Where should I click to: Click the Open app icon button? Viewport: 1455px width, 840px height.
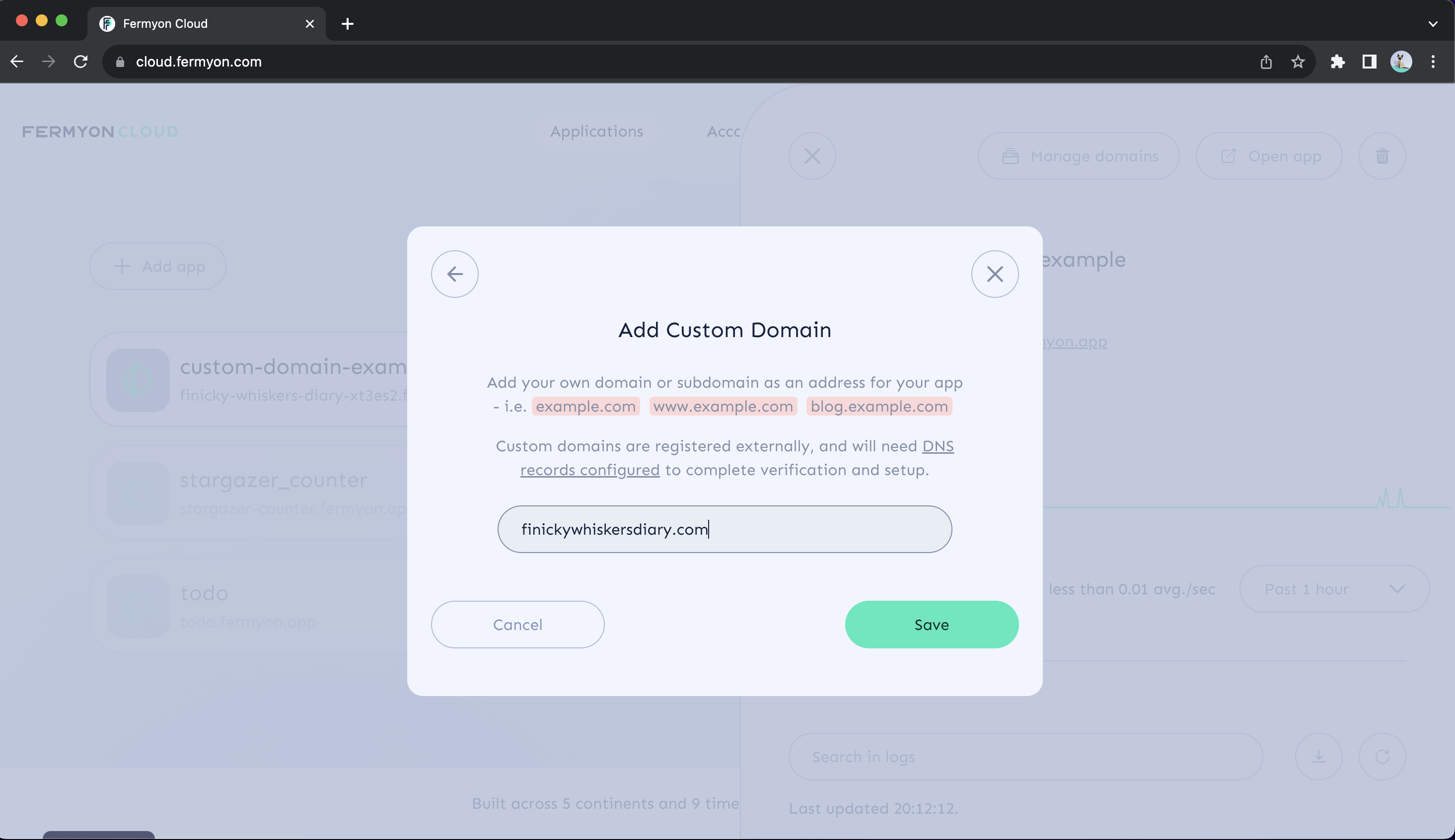[x=1228, y=156]
